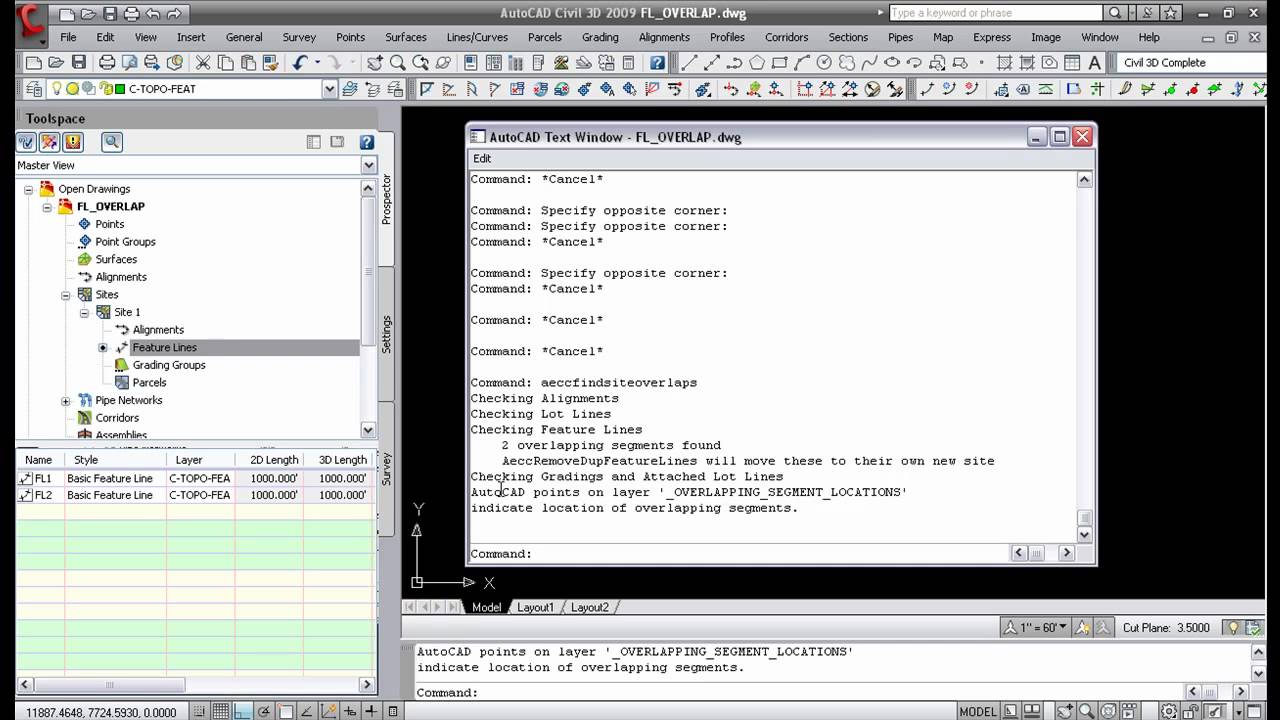This screenshot has height=720, width=1280.
Task: Insert a Table with the table icon
Action: 1072,62
